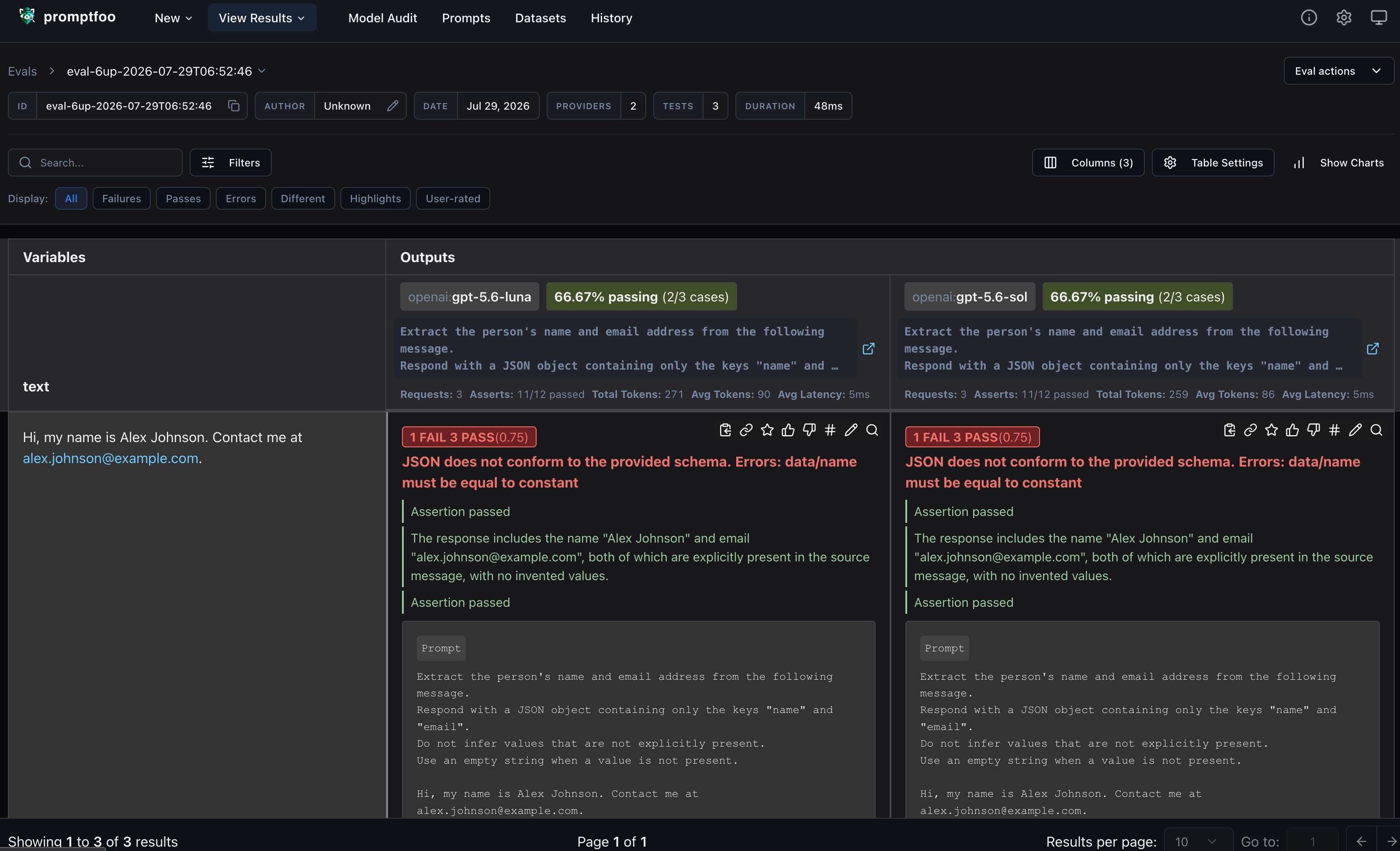The image size is (1400, 851).
Task: Open the History tab
Action: [611, 17]
